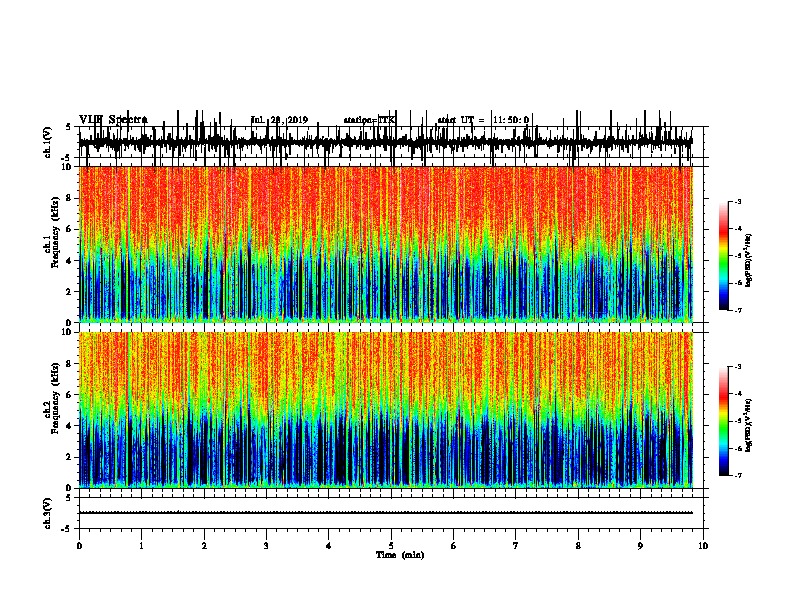Click the ch.2 color bar '-4' label
792x612 pixels.
tap(737, 394)
